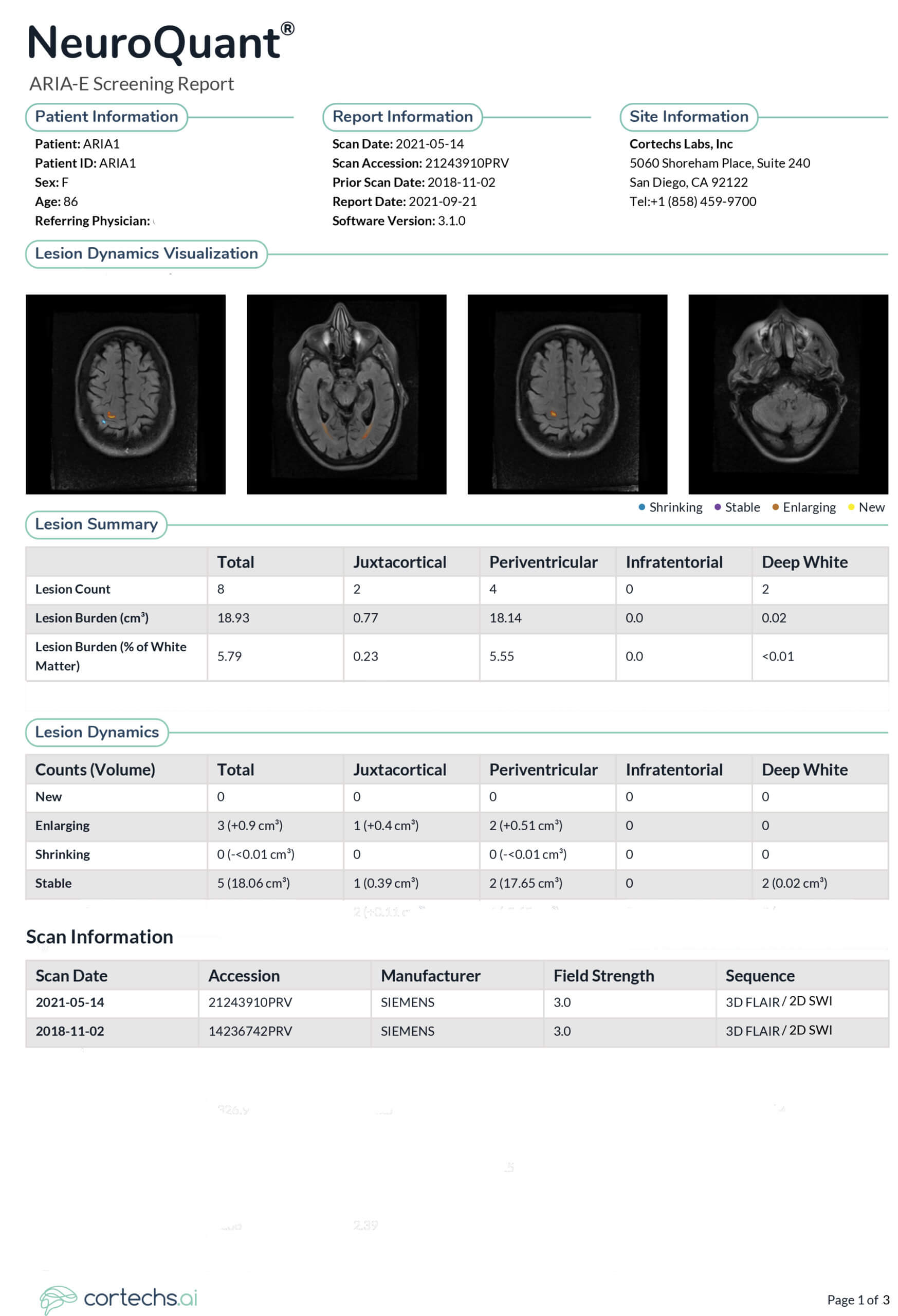Image resolution: width=898 pixels, height=1316 pixels.
Task: Select the Patient ID: ARIA1 line
Action: click(x=85, y=163)
